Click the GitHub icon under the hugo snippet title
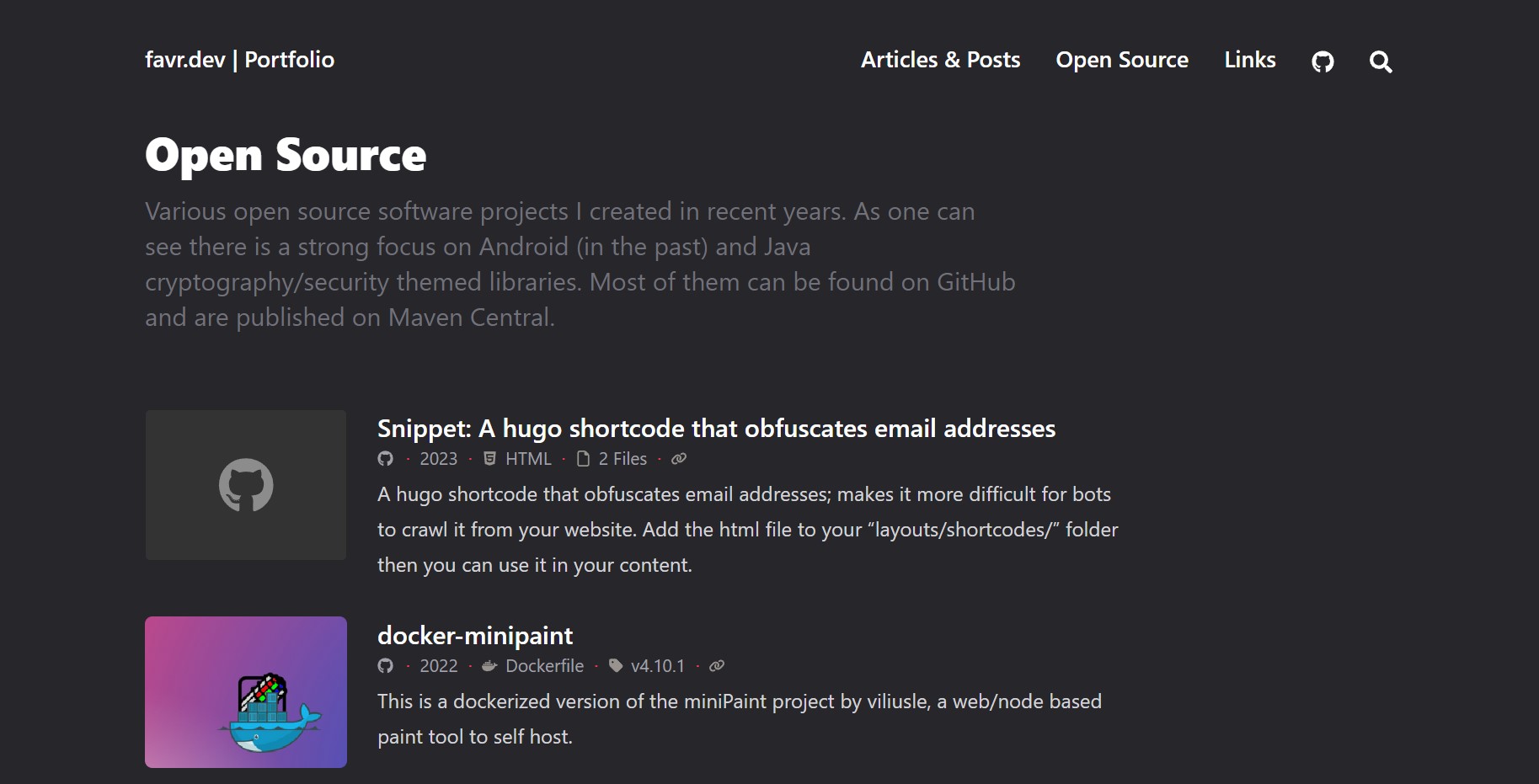The image size is (1539, 784). coord(386,459)
